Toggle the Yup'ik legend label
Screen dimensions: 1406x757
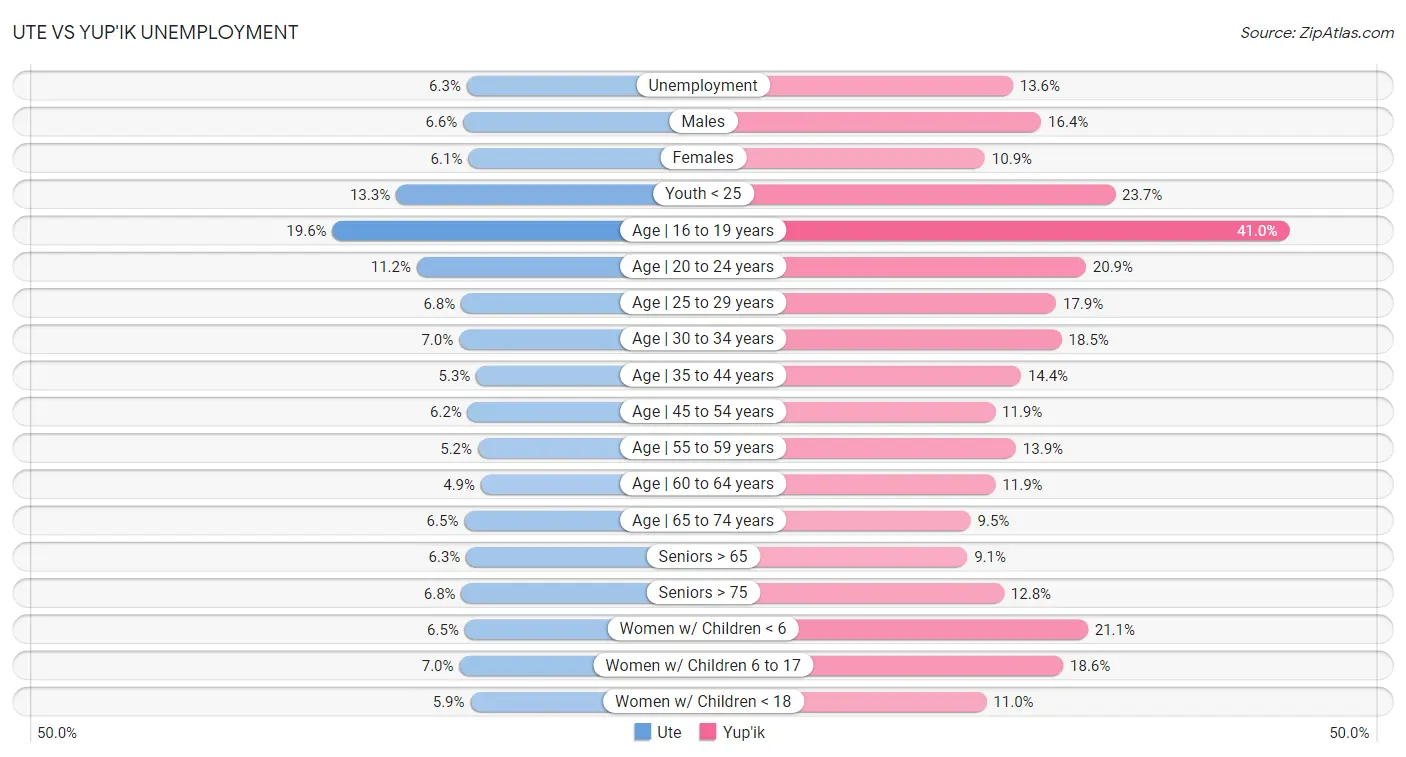tap(744, 732)
